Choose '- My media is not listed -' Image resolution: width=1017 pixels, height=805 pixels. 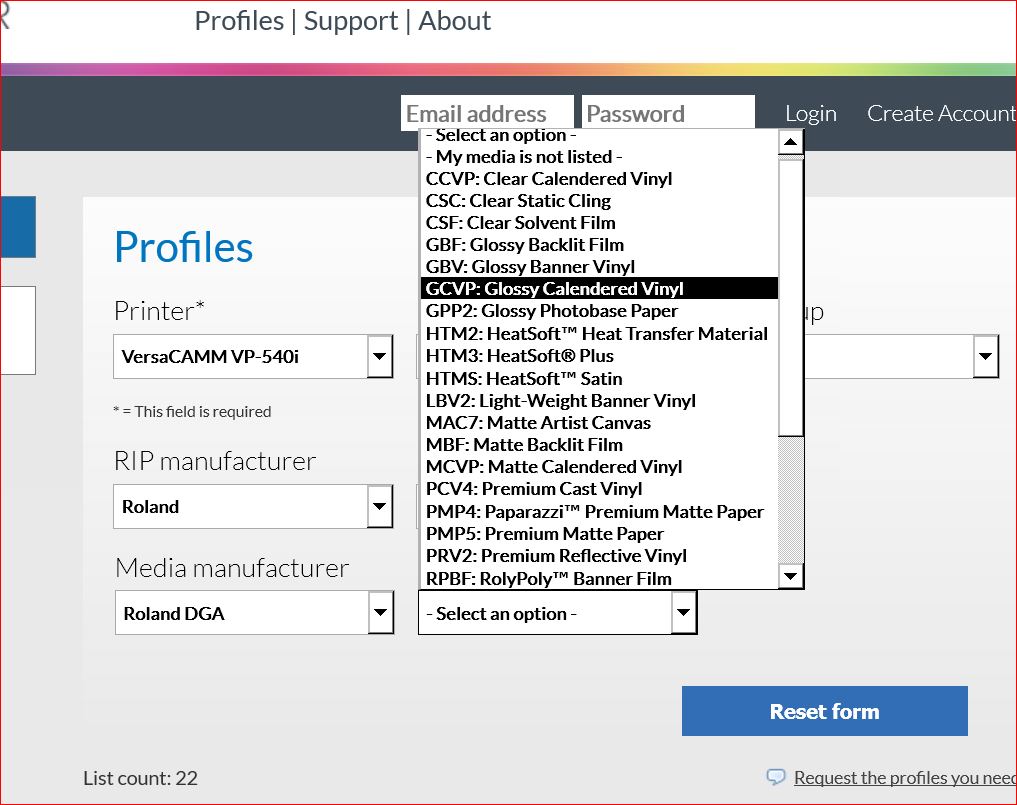tap(599, 156)
